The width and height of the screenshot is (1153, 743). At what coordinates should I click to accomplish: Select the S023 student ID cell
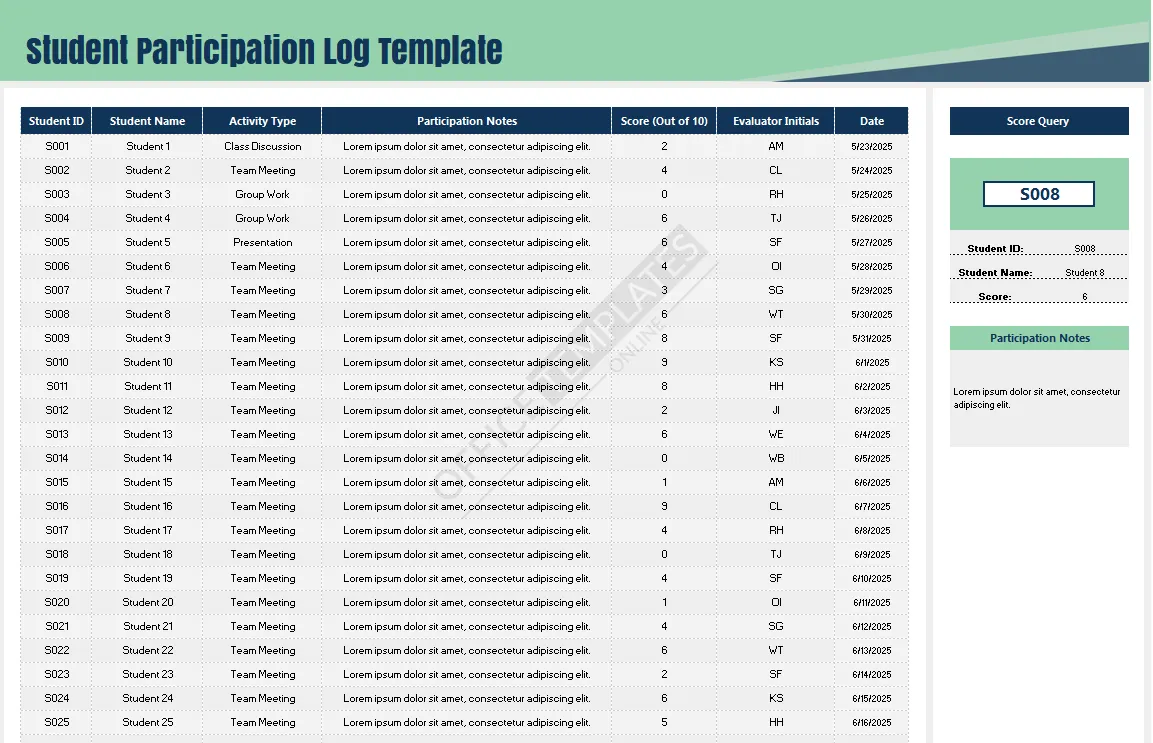[x=57, y=675]
